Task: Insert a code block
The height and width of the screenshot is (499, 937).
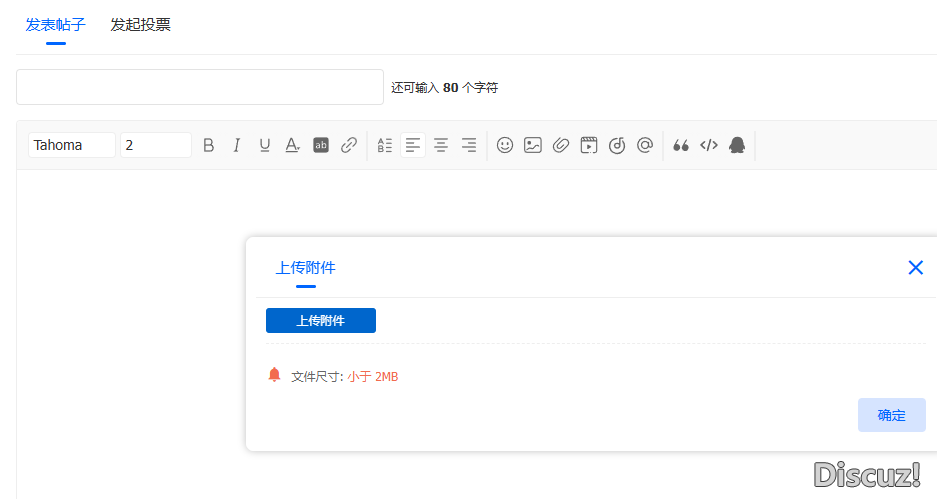Action: pyautogui.click(x=709, y=145)
